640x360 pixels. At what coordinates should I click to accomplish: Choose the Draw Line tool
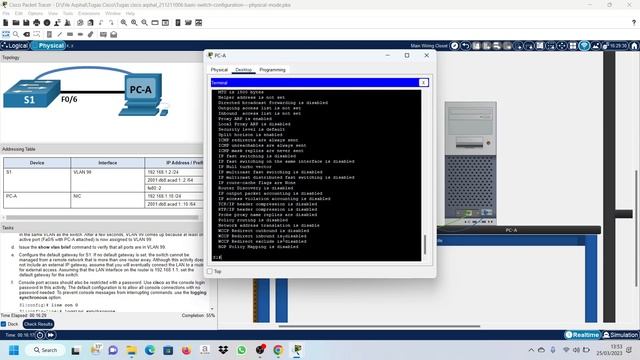click(x=60, y=34)
